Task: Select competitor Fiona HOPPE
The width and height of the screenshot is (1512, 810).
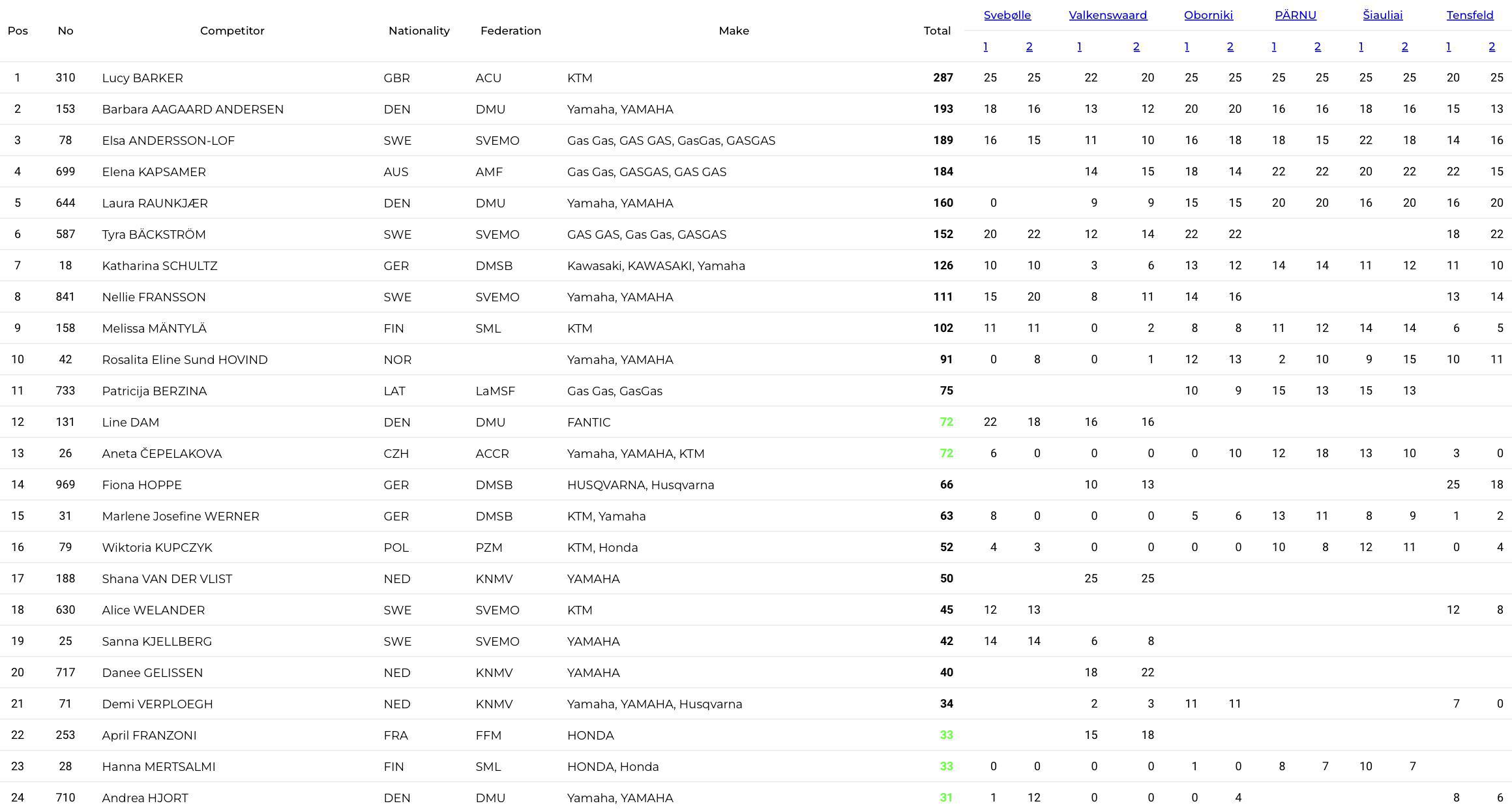Action: [141, 485]
